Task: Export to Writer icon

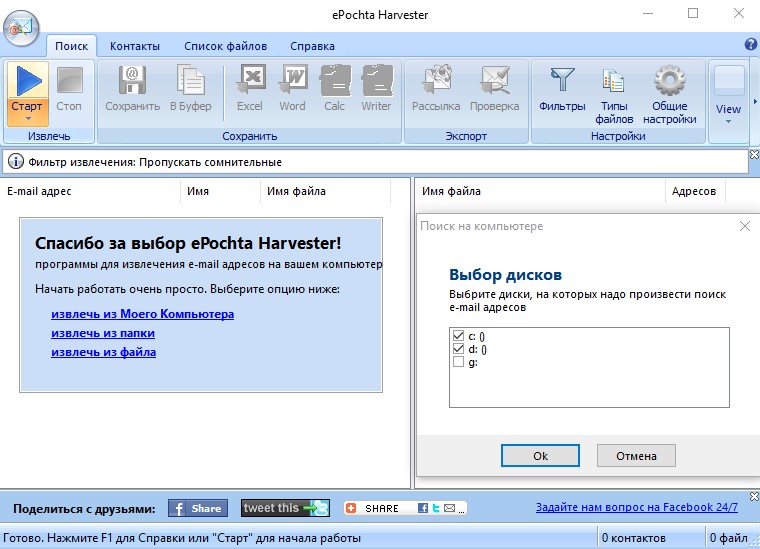Action: tap(377, 79)
